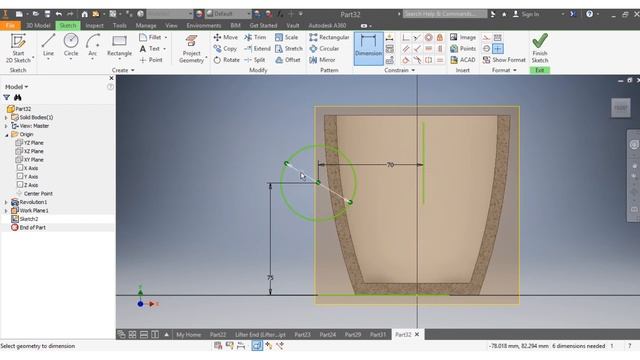The image size is (640, 360).
Task: Click the Home icon in quick access toolbar
Action: (x=84, y=14)
